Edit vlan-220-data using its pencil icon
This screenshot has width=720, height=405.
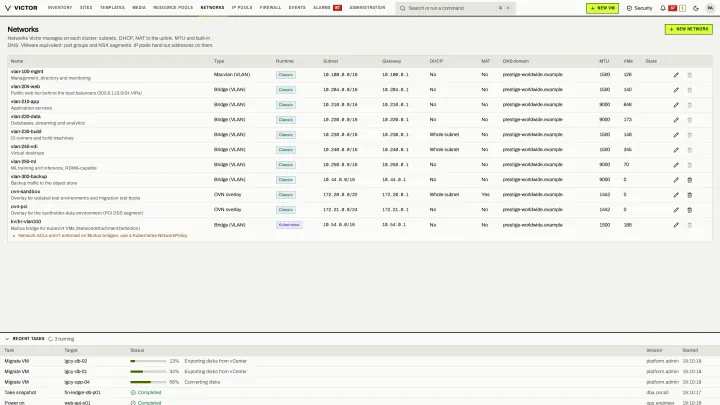click(676, 120)
